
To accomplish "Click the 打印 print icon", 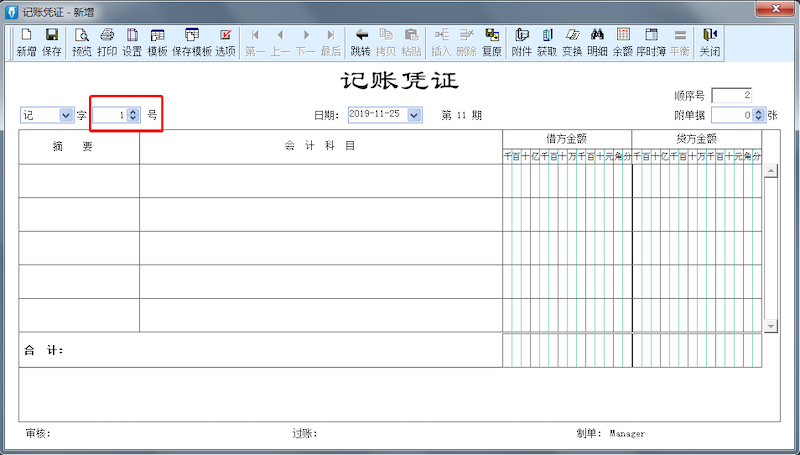I will pyautogui.click(x=107, y=43).
